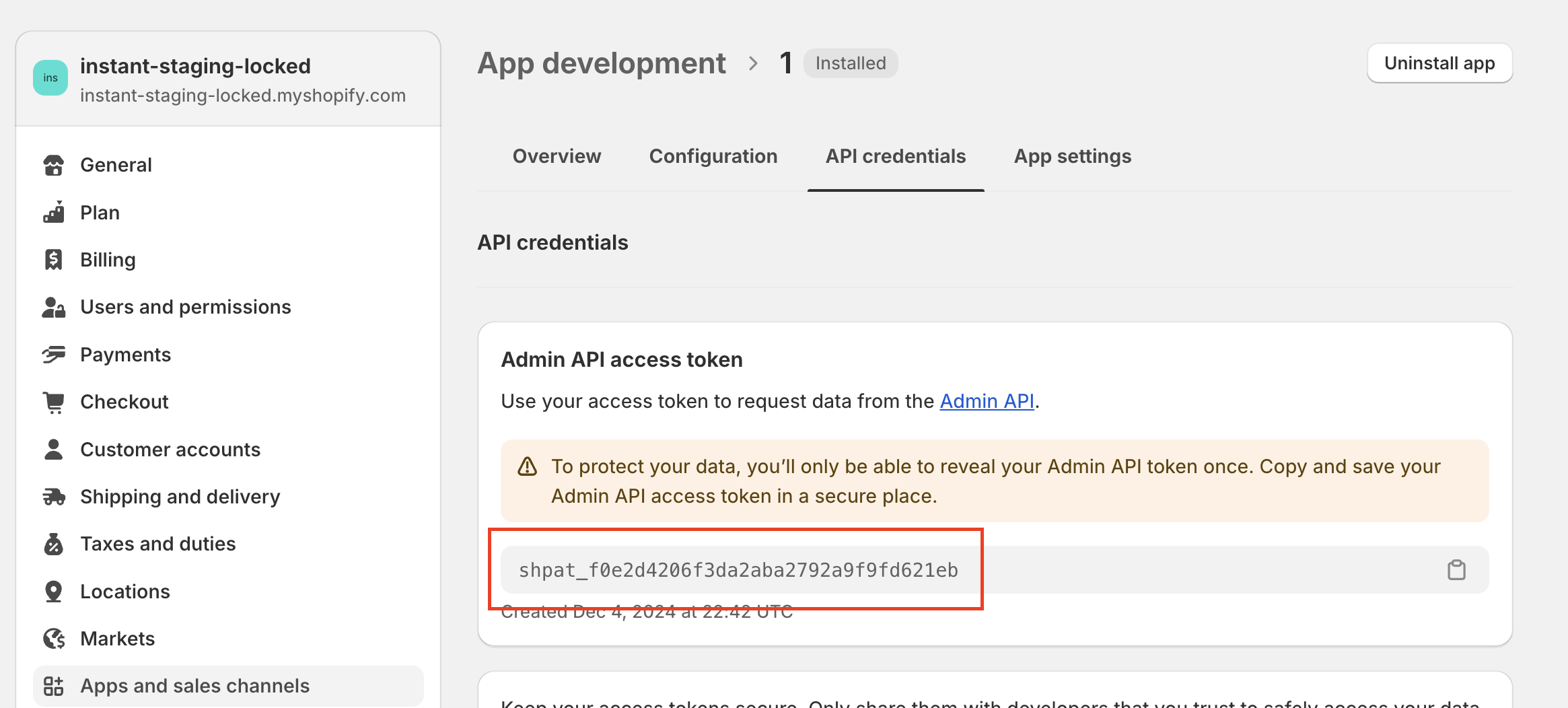Select Locations in sidebar
Viewport: 1568px width, 708px height.
[229, 592]
